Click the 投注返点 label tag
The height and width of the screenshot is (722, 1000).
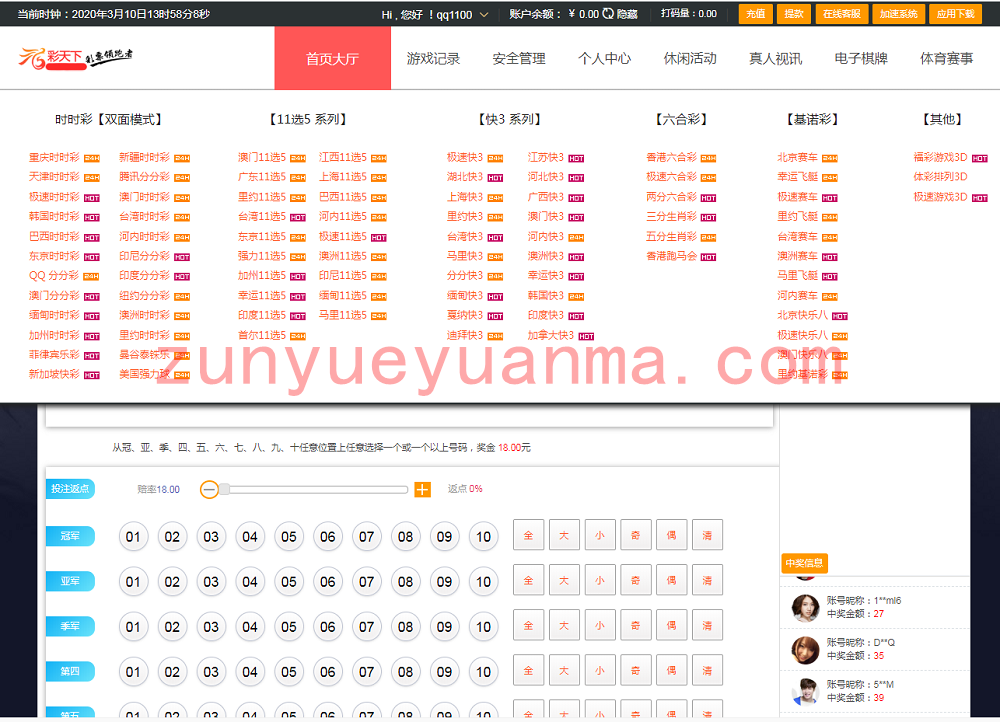pyautogui.click(x=70, y=489)
